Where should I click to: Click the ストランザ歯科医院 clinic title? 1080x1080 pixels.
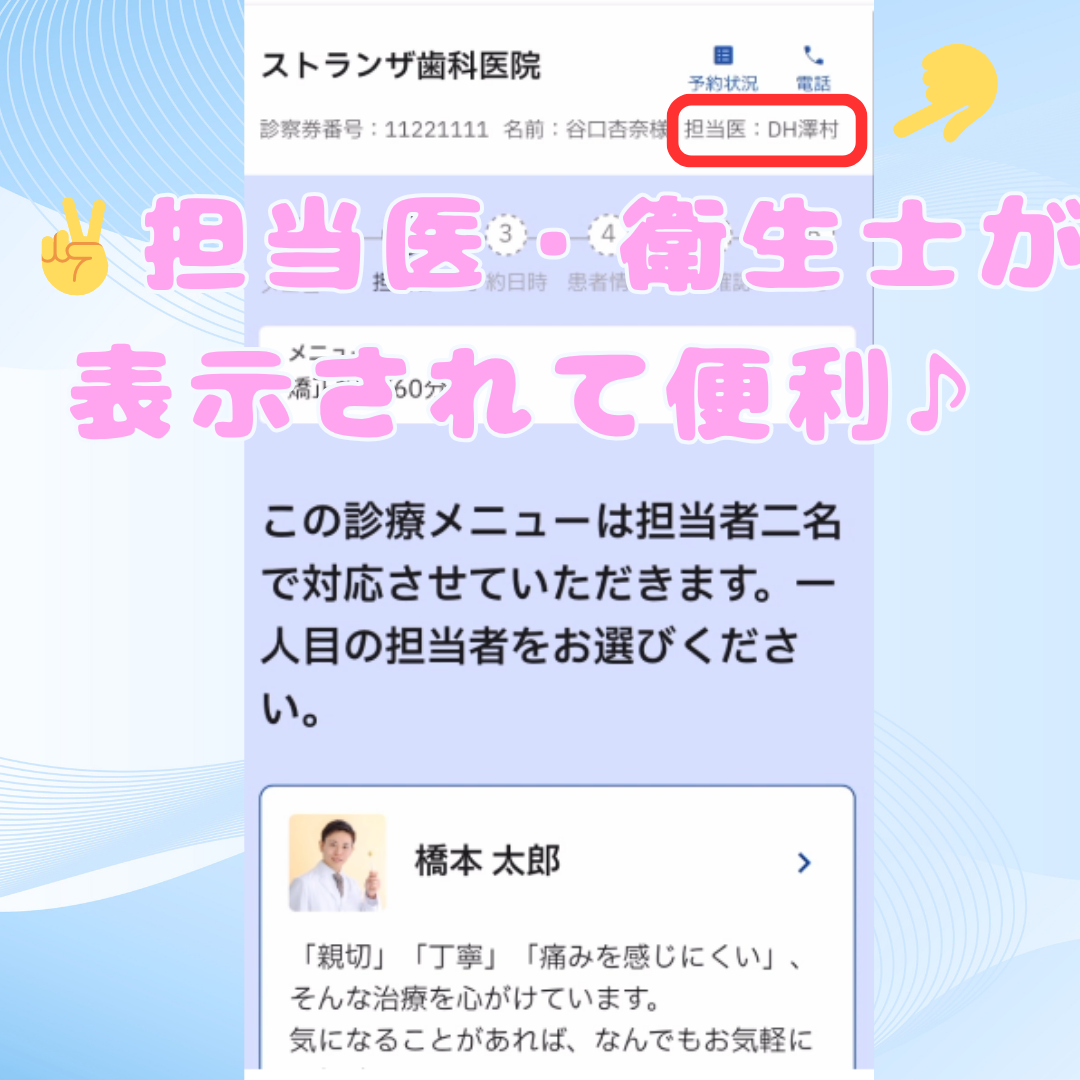(401, 66)
